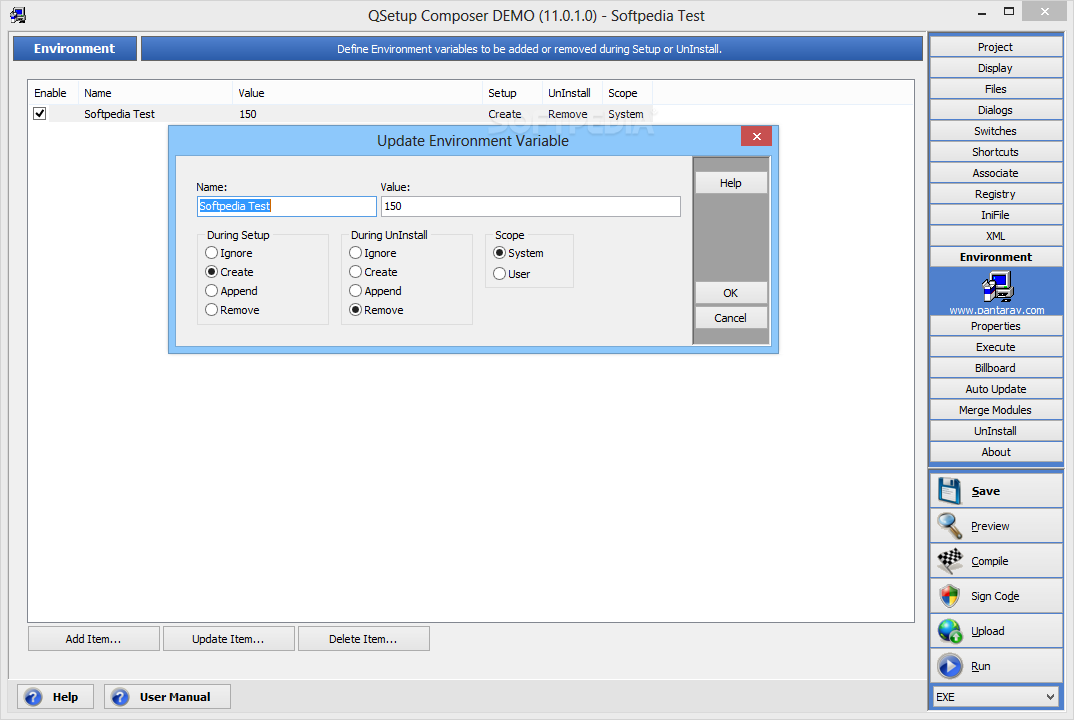Click the Add Item... button

[x=93, y=638]
